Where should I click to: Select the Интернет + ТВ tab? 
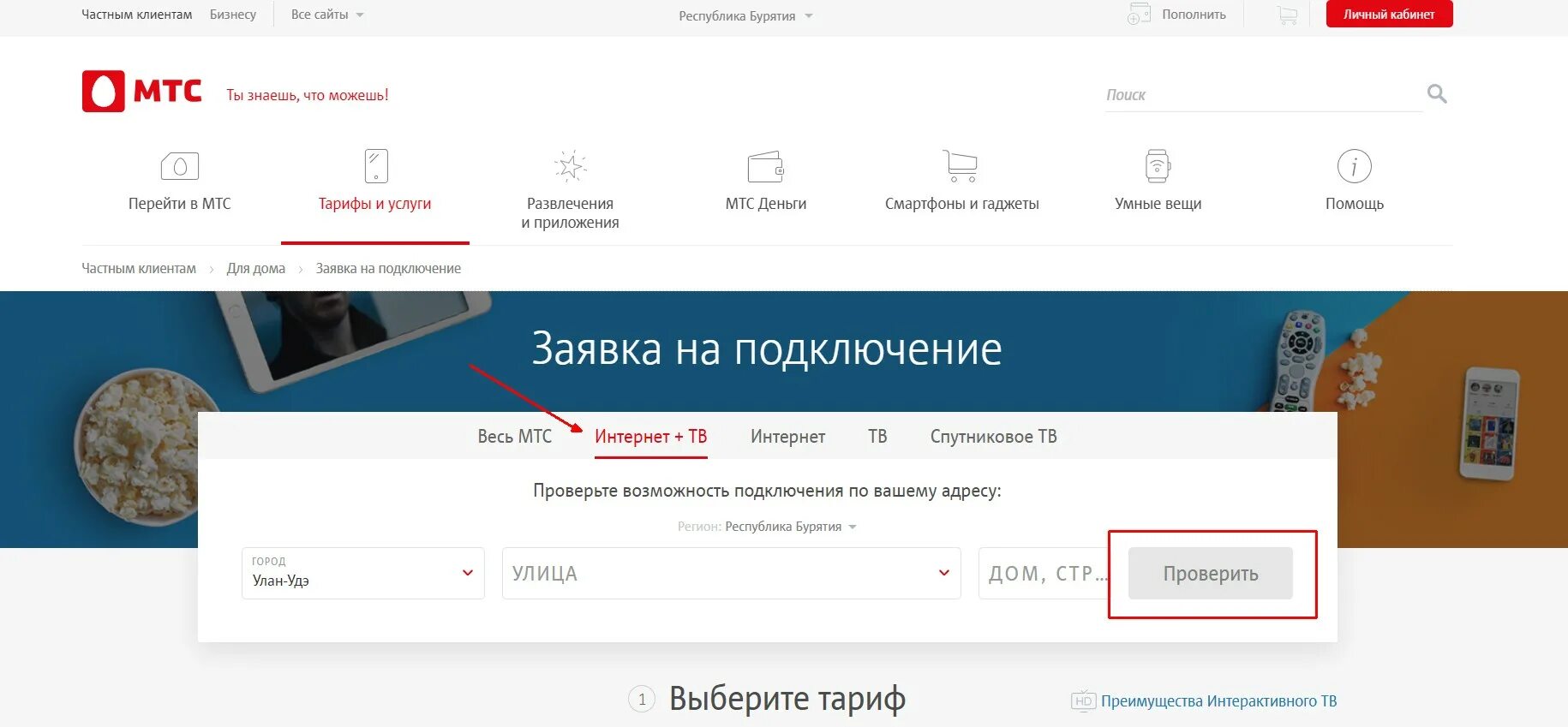point(651,437)
